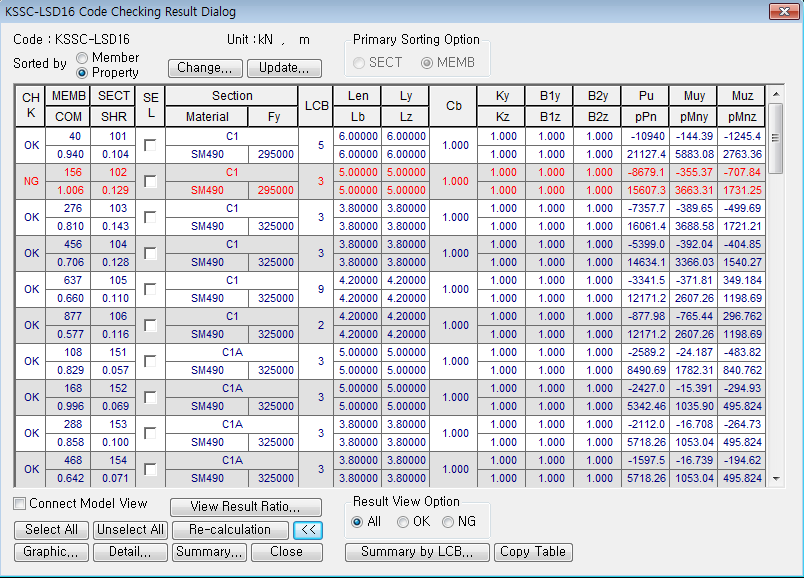
Task: Select the Member sort radio button
Action: [82, 57]
